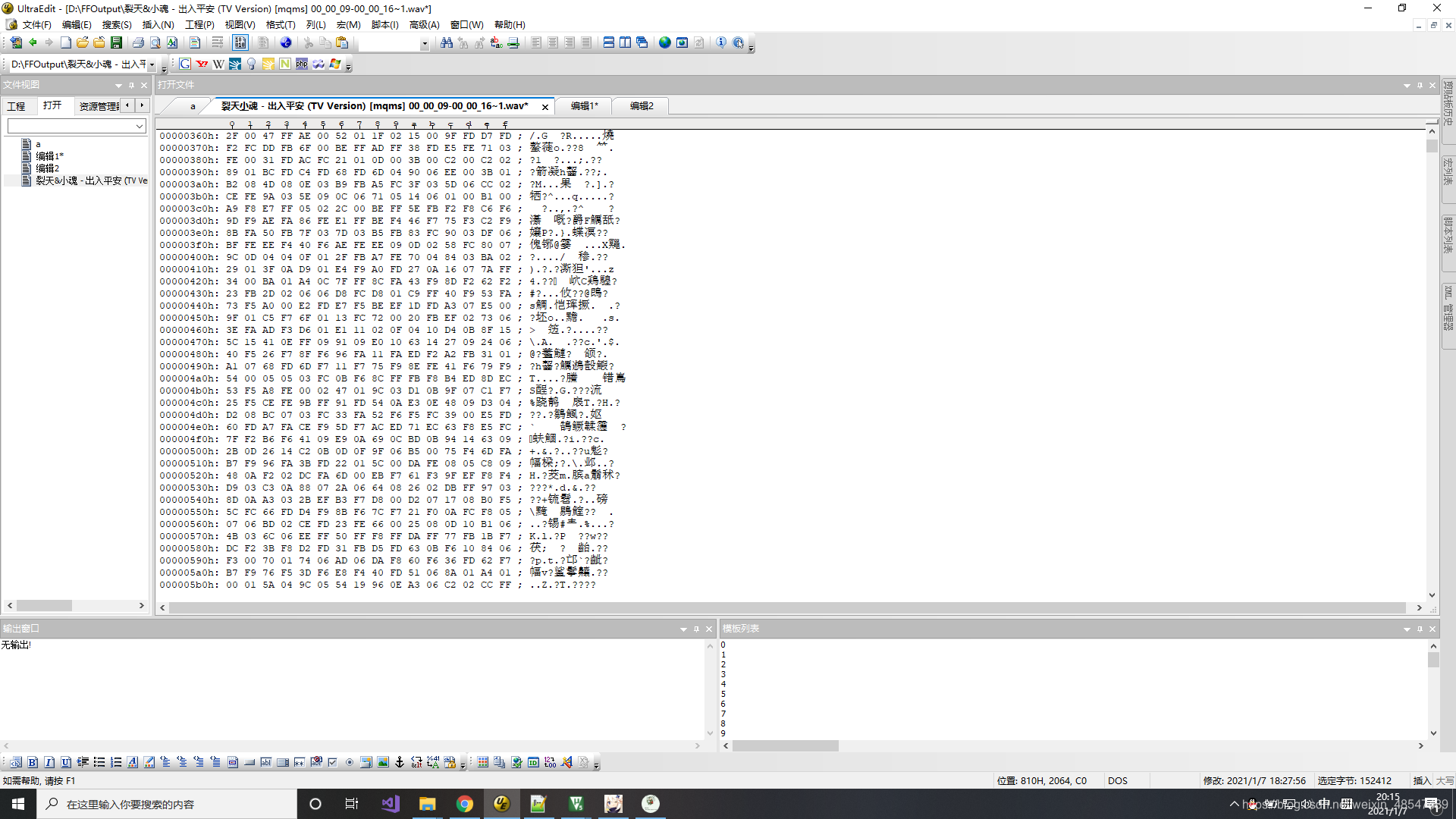This screenshot has height=819, width=1456.
Task: Open the 输出窗口 panel menu arrow
Action: click(683, 629)
